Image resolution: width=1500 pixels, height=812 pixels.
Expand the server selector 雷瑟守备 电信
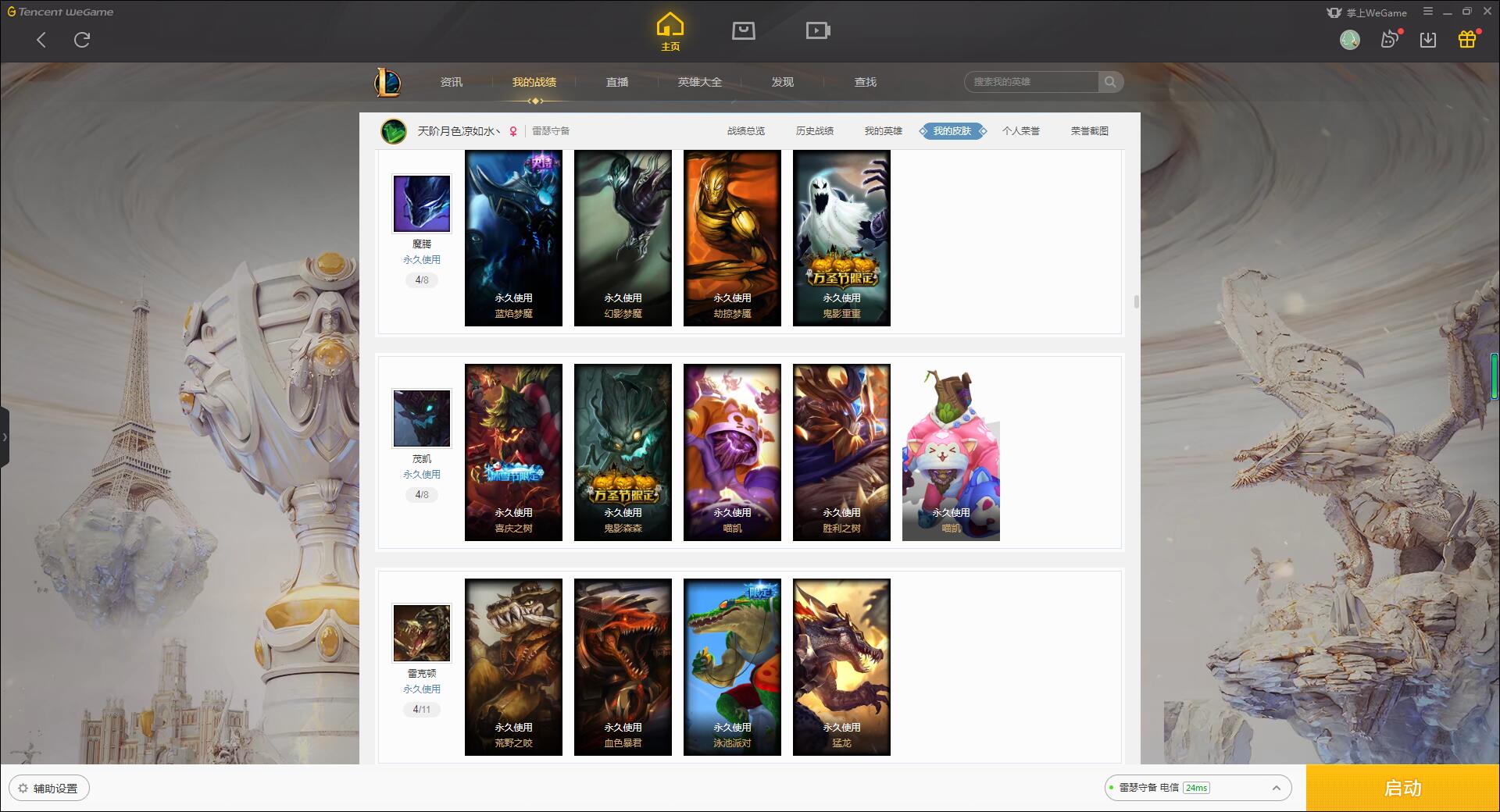1198,788
